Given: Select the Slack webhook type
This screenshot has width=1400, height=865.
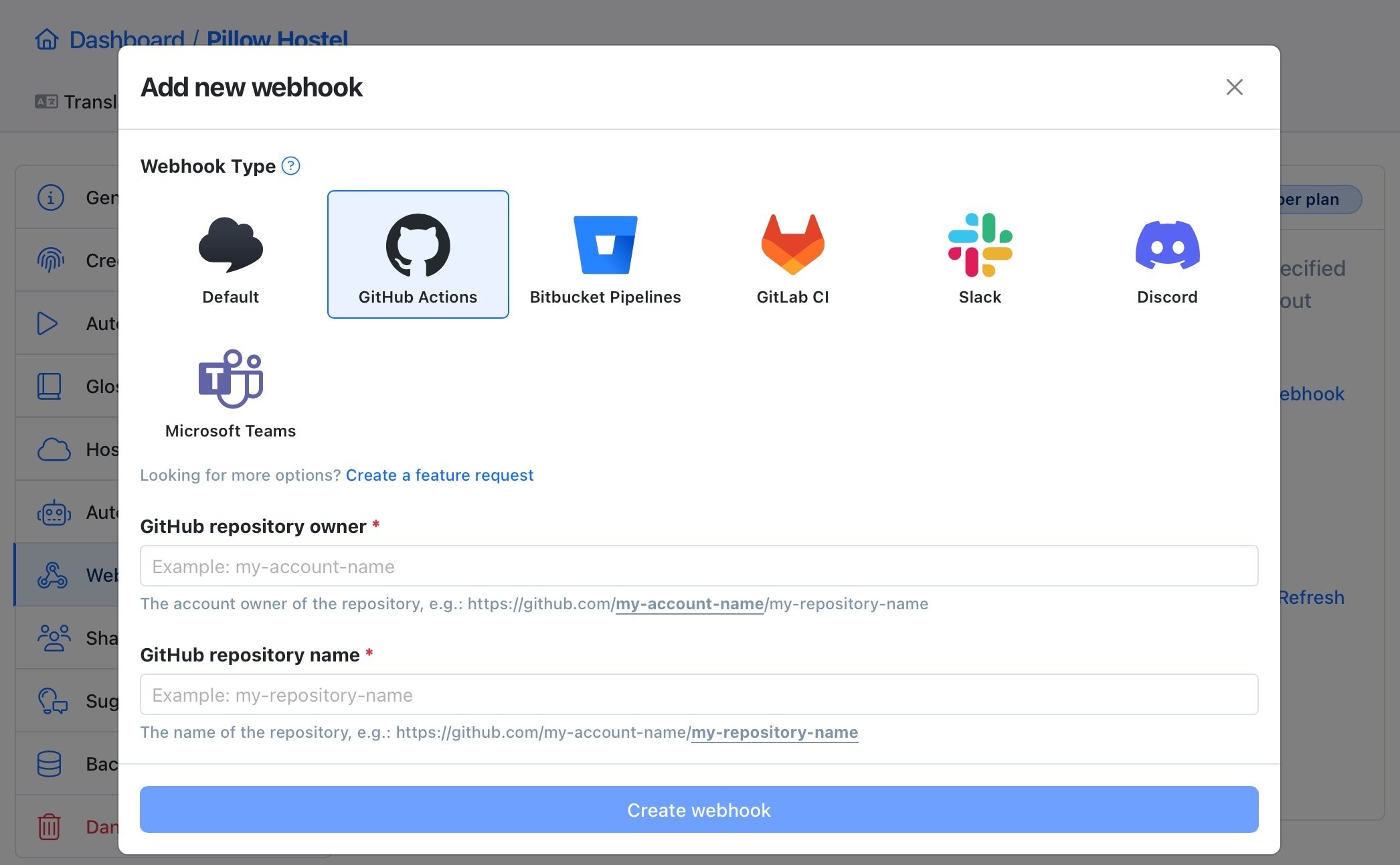Looking at the screenshot, I should (980, 254).
